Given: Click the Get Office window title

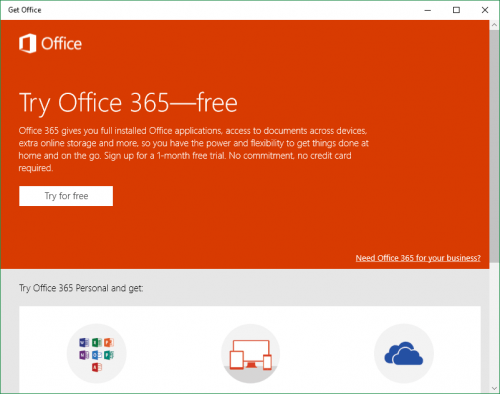Looking at the screenshot, I should click(x=25, y=10).
